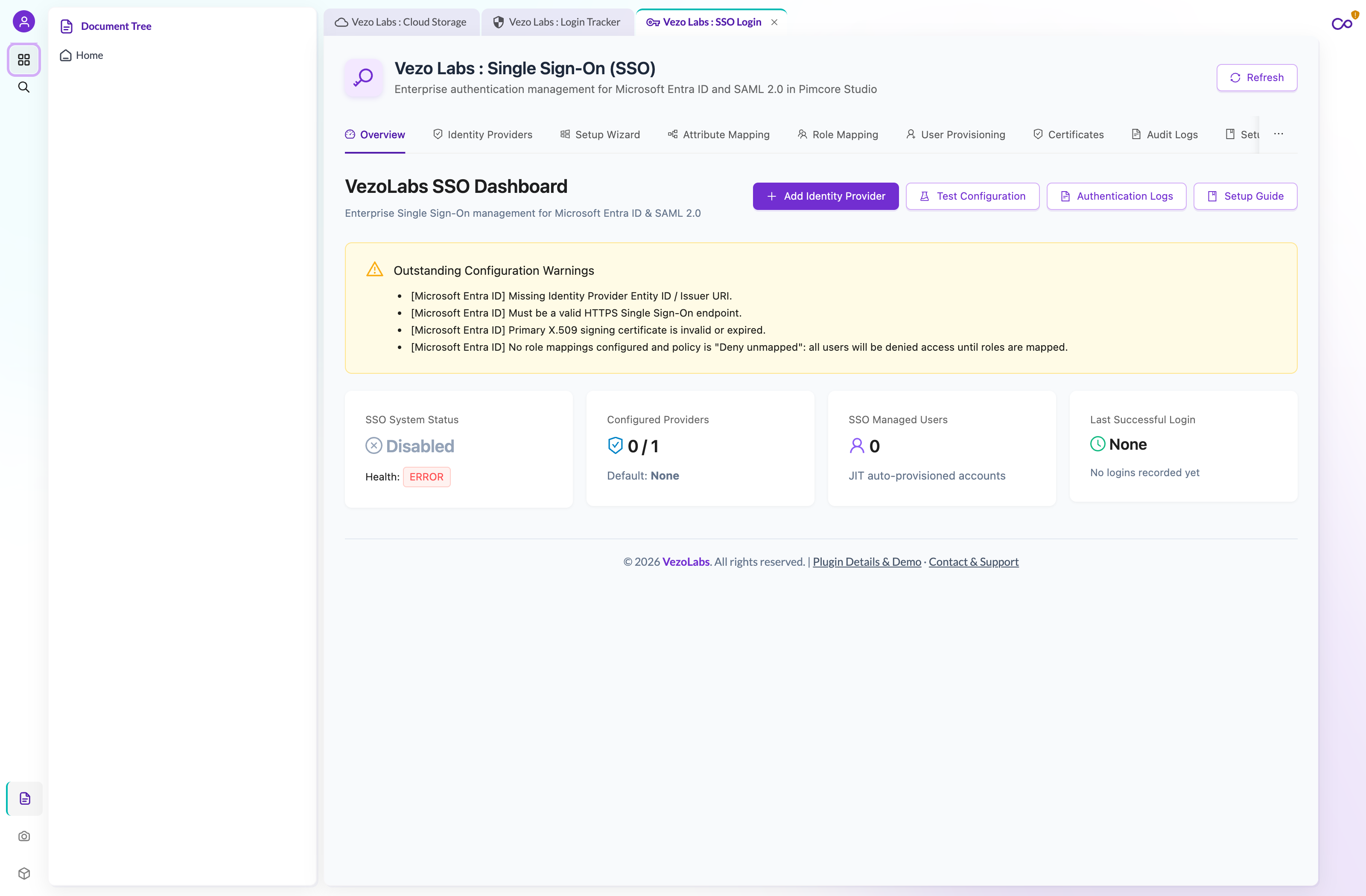The height and width of the screenshot is (896, 1366).
Task: Click the 'Default: None' text
Action: point(643,476)
